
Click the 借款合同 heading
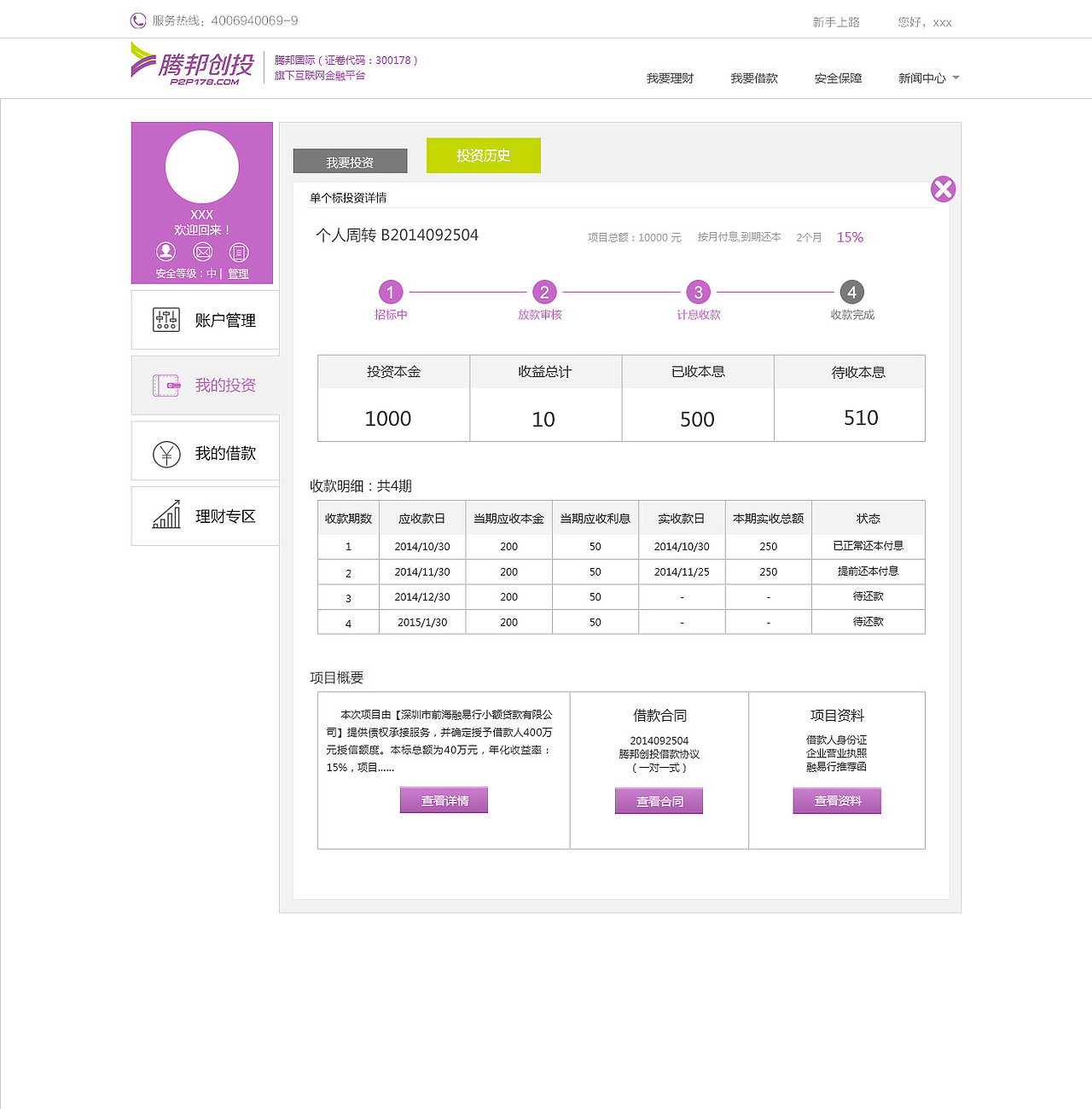659,716
